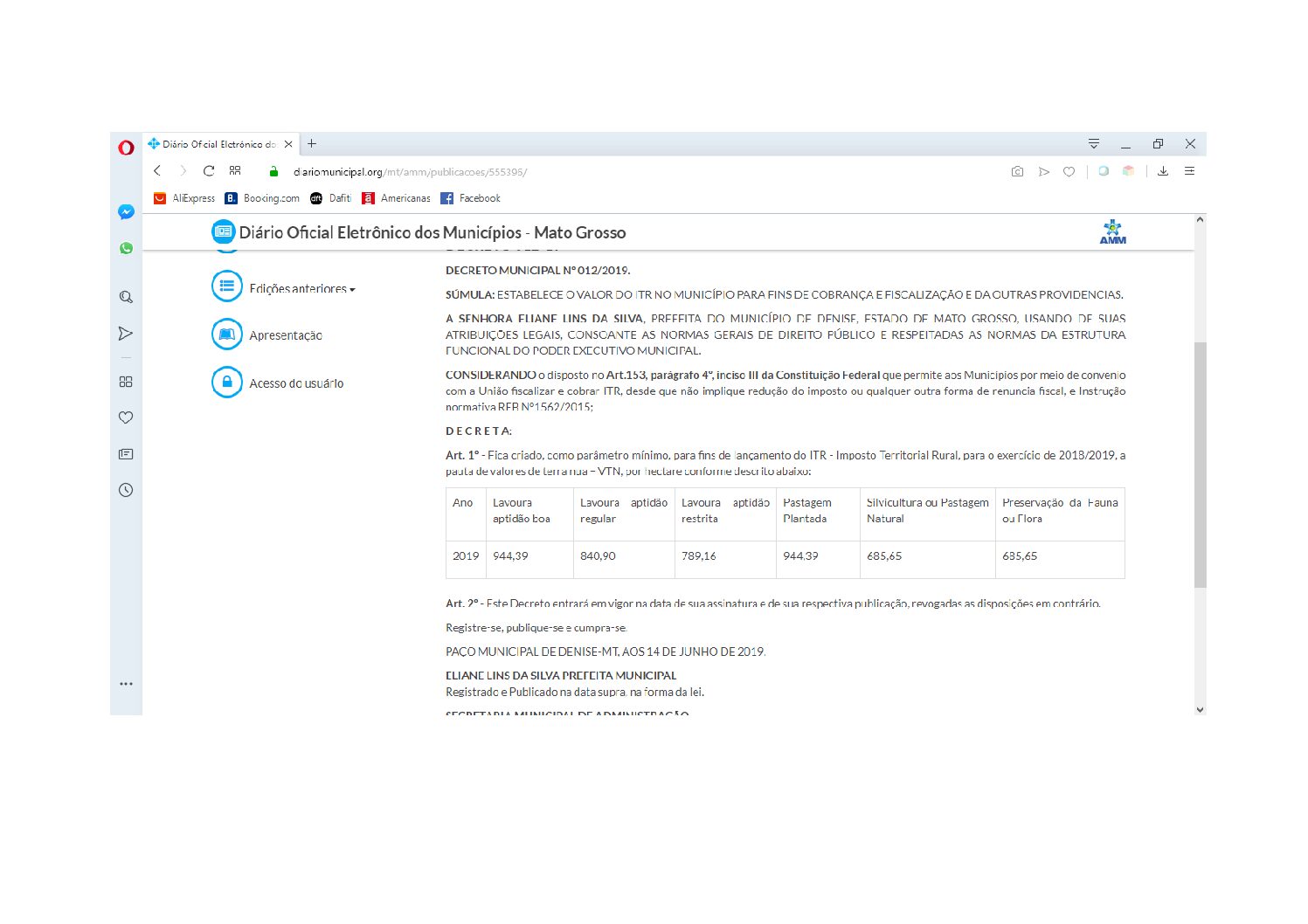Open WhatsApp in the Opera sidebar
Image resolution: width=1308 pixels, height=924 pixels.
point(126,249)
